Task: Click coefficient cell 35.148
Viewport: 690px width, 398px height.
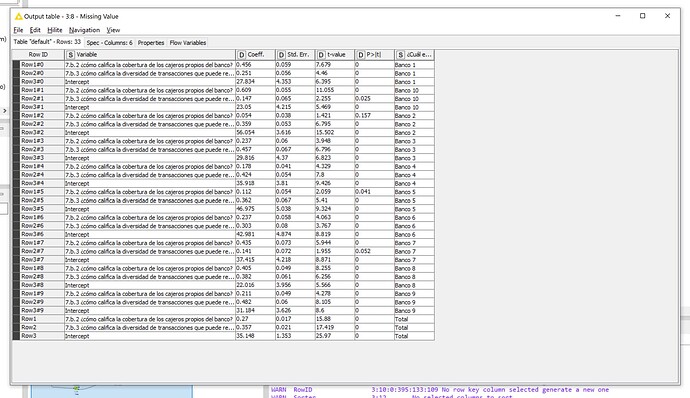Action: coord(256,336)
